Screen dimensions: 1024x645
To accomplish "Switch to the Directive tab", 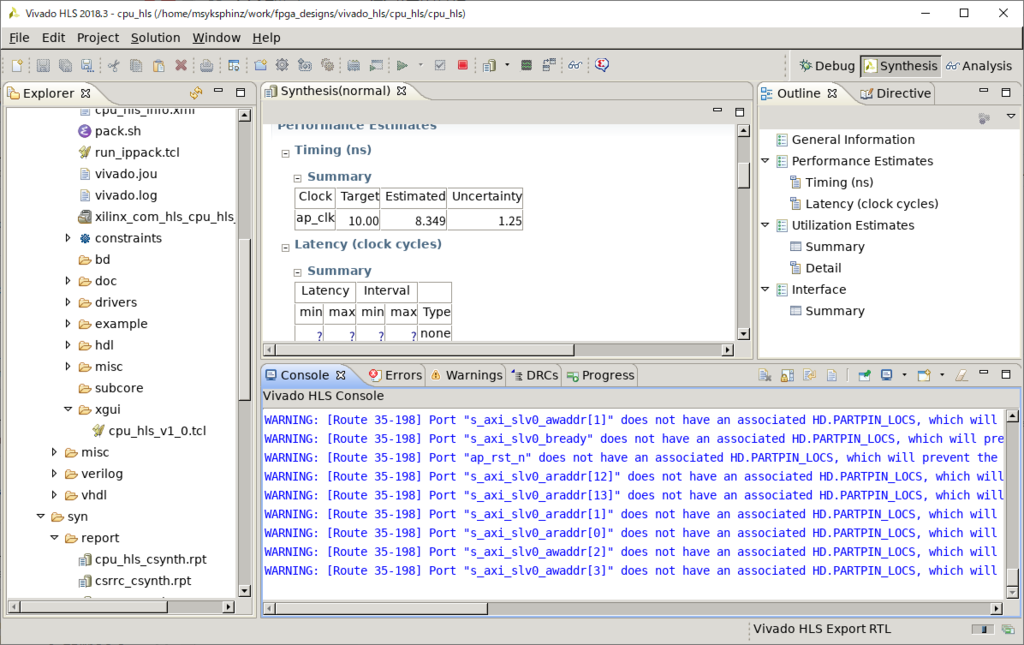I will (895, 93).
